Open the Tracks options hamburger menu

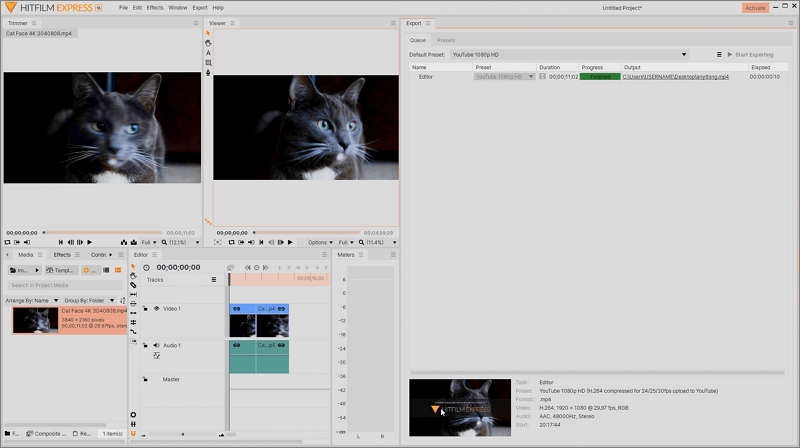click(x=214, y=280)
